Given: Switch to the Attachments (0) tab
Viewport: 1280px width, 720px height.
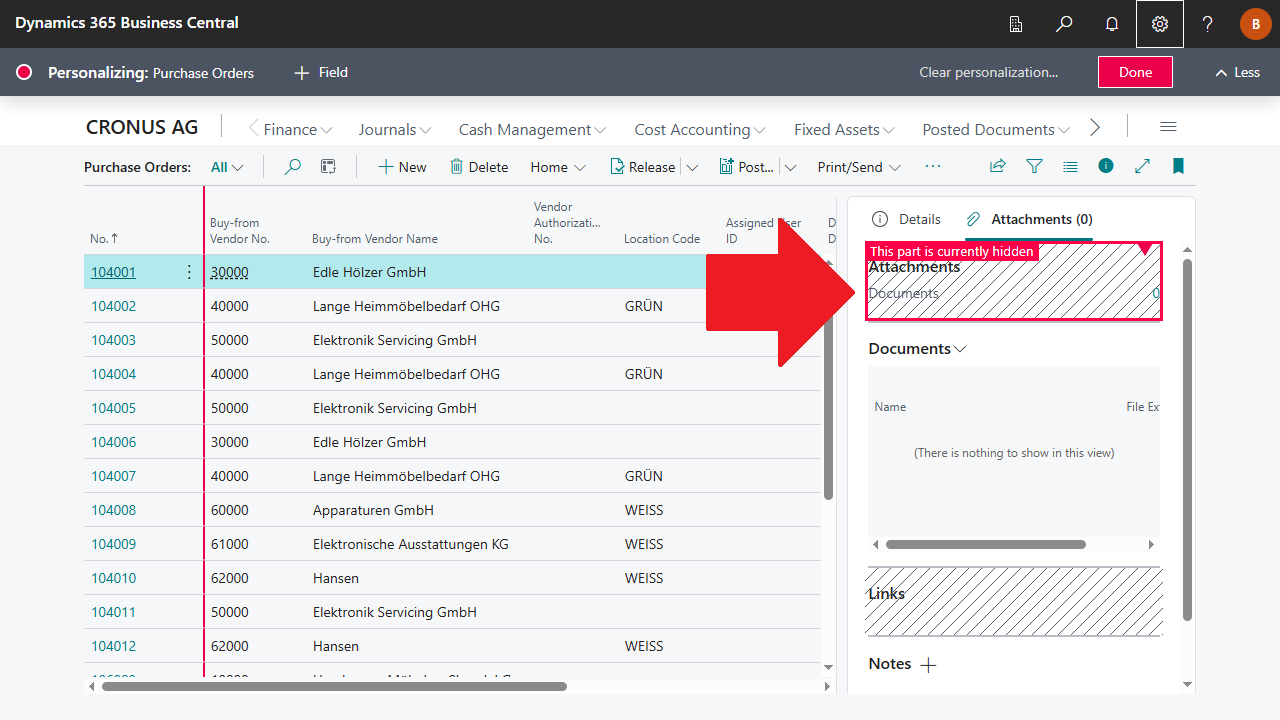Looking at the screenshot, I should [x=1028, y=219].
